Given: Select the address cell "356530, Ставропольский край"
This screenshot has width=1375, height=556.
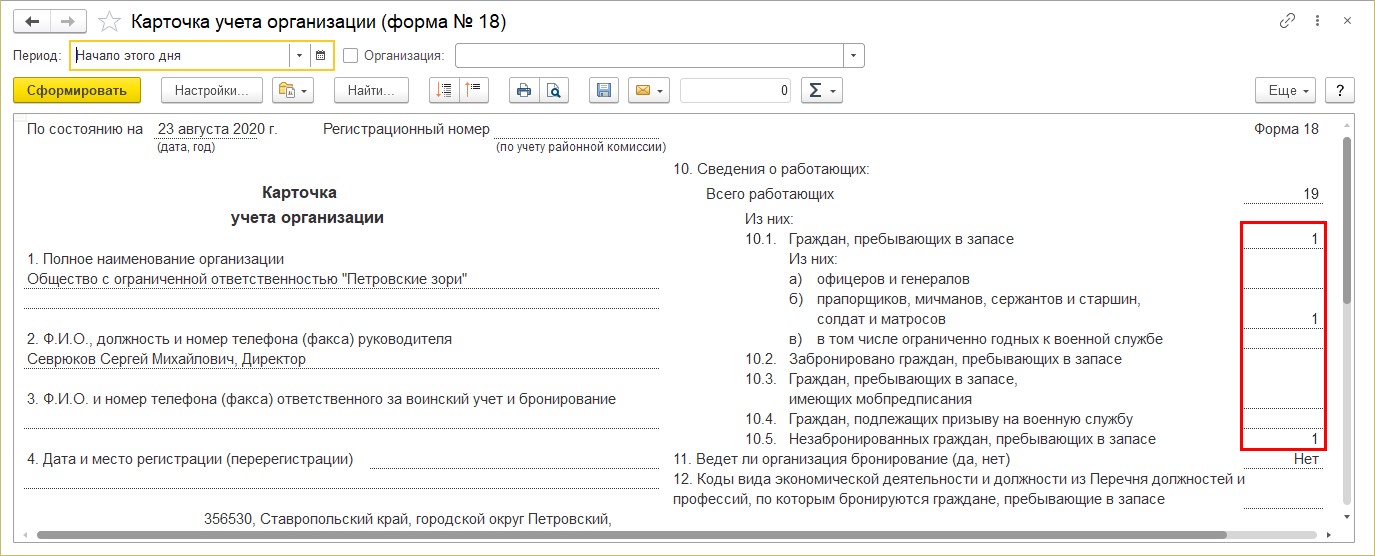Looking at the screenshot, I should (x=407, y=519).
